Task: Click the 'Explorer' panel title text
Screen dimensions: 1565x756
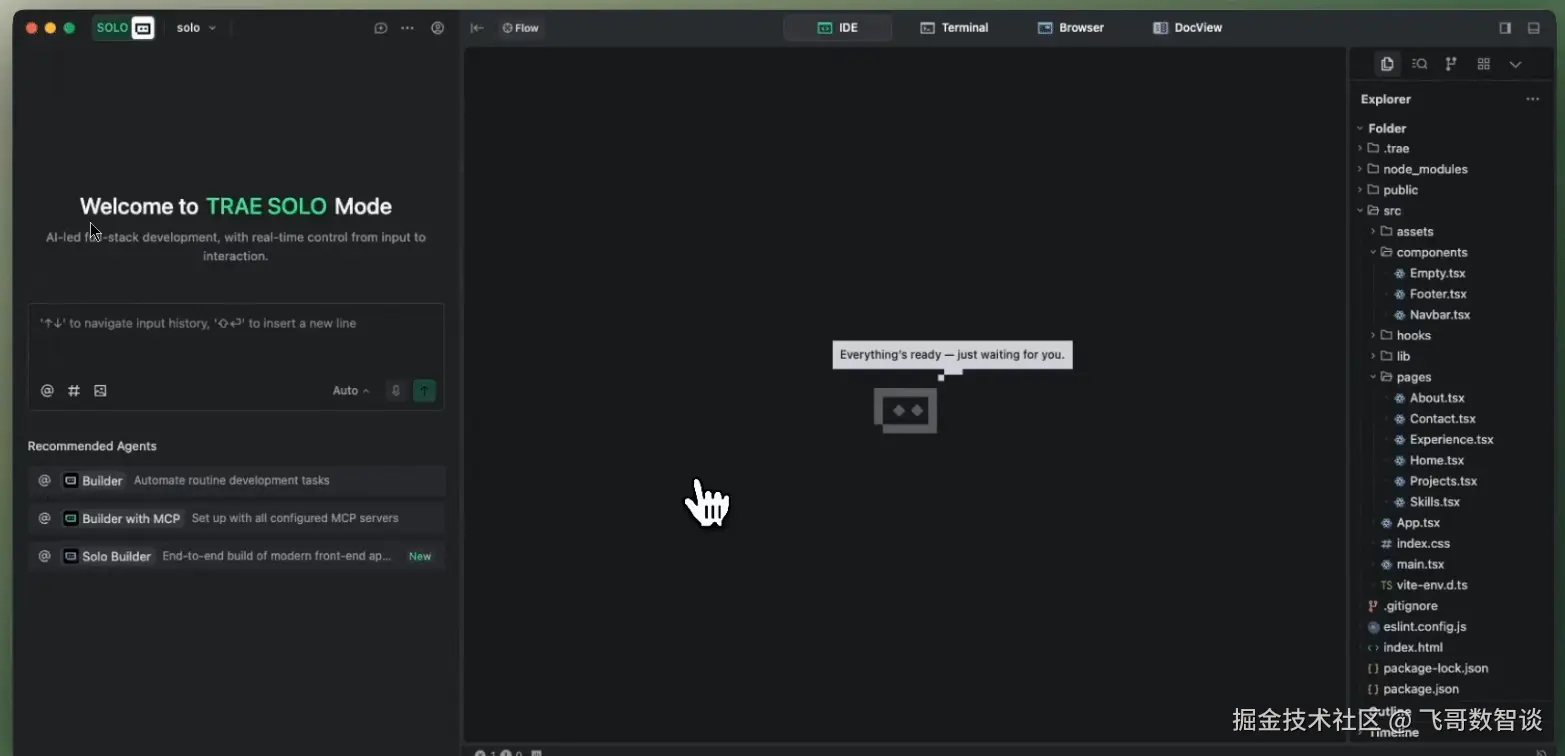Action: 1386,99
